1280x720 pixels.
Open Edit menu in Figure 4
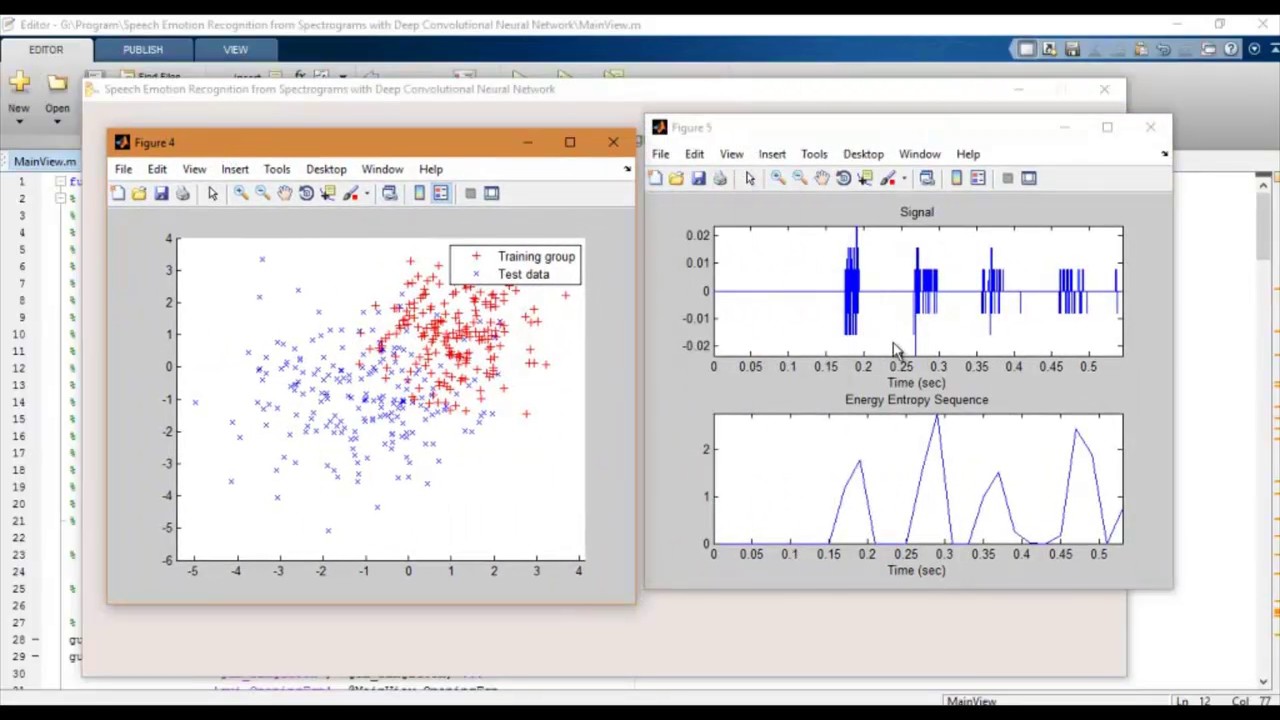tap(157, 169)
